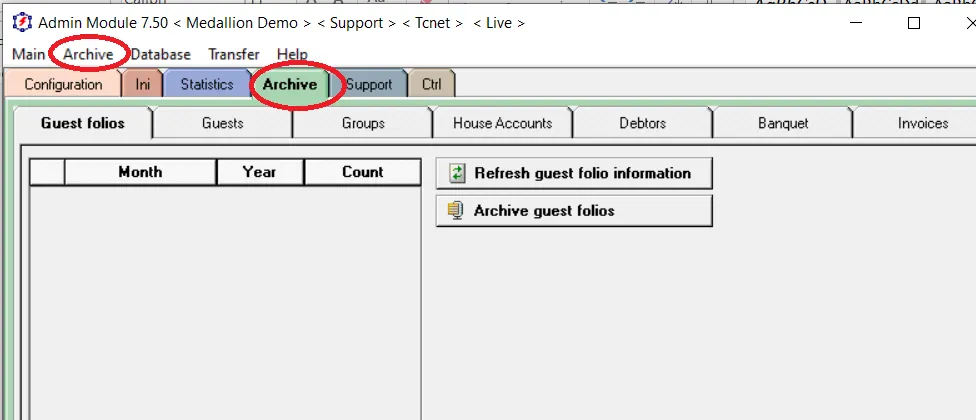Click the refresh icon on Refresh guest folio button

coord(457,173)
